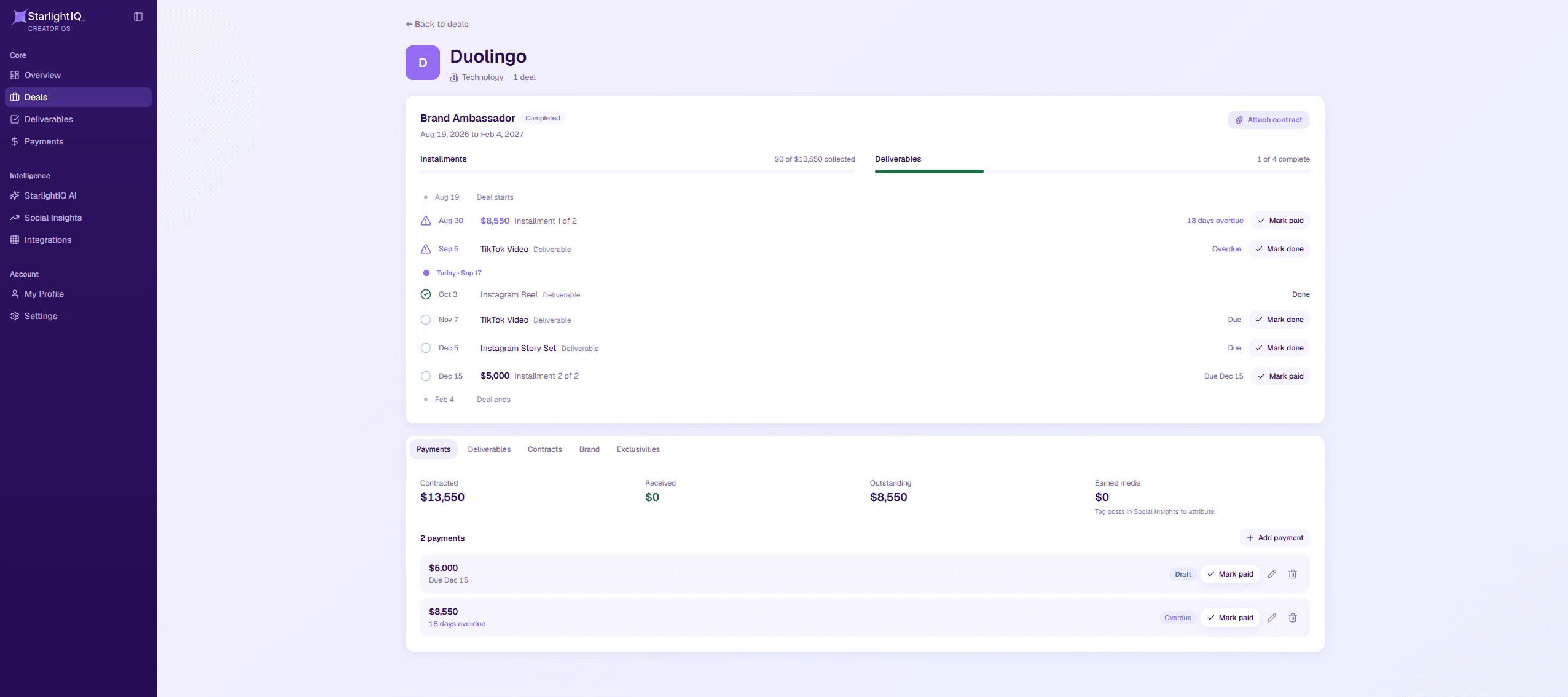This screenshot has height=697, width=1568.
Task: Click the Overdue badge on $8,550 payment
Action: (x=1177, y=618)
